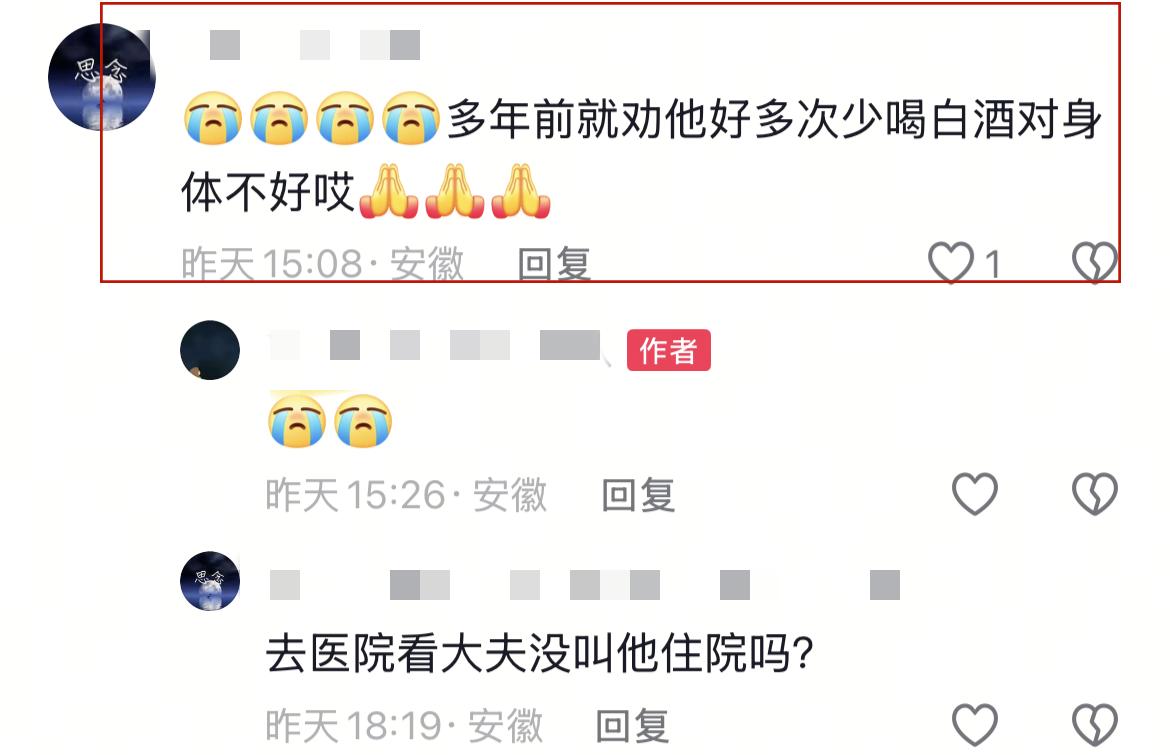Open the large 思念 moon avatar profile
This screenshot has width=1170, height=755.
click(x=102, y=77)
